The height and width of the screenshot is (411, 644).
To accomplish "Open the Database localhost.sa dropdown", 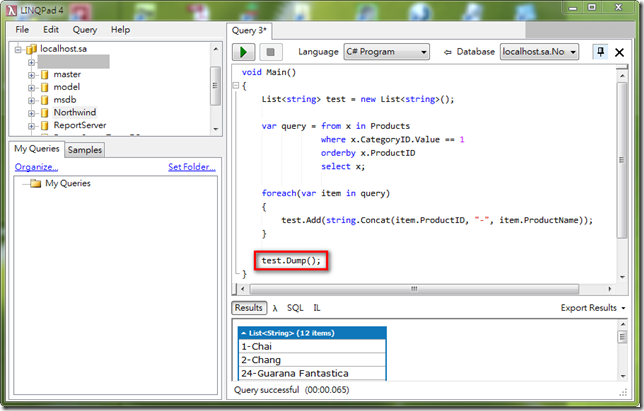I will tap(538, 52).
